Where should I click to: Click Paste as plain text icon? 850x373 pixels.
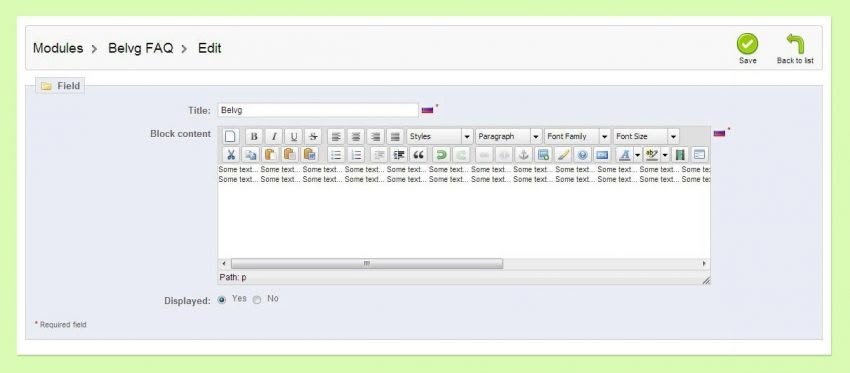(x=289, y=155)
